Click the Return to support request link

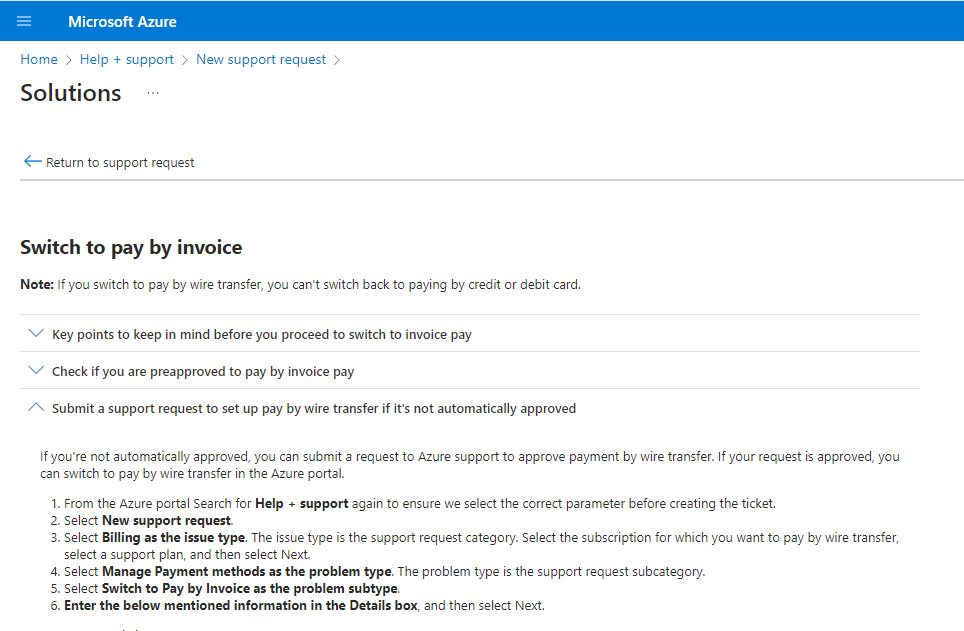pyautogui.click(x=120, y=161)
